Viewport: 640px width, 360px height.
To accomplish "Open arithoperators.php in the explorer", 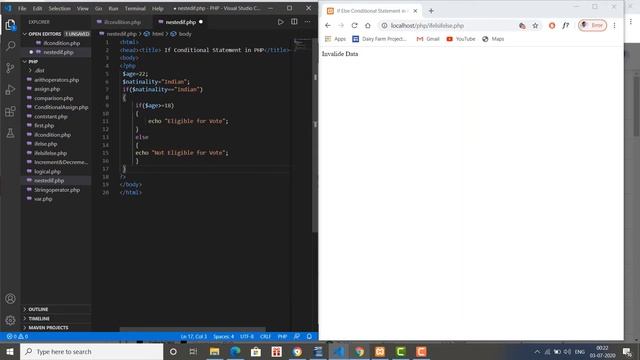I will [56, 80].
